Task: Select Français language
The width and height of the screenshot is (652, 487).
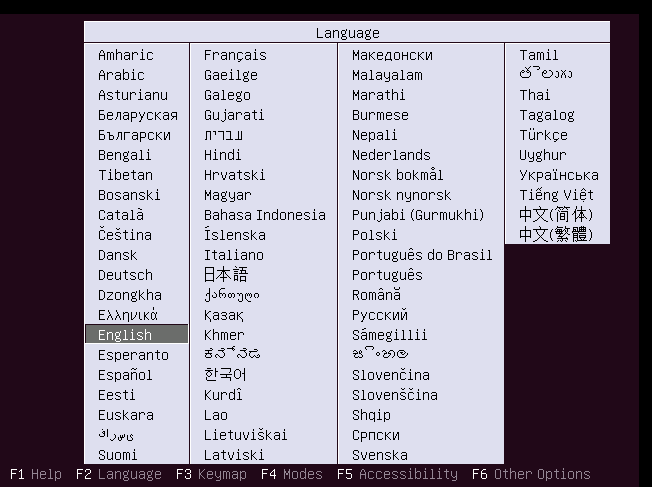Action: pyautogui.click(x=235, y=55)
